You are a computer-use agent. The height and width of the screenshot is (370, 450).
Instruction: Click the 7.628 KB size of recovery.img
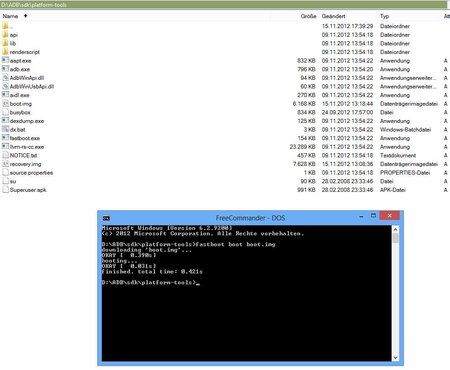[304, 164]
